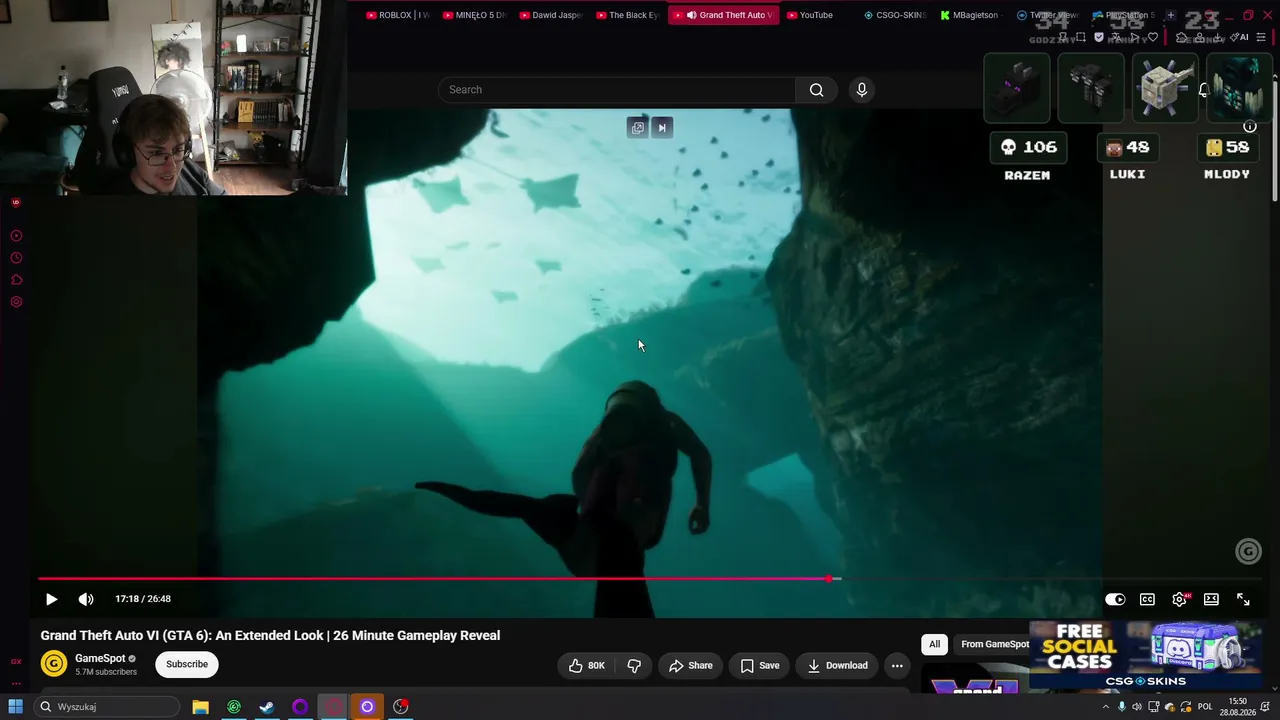The height and width of the screenshot is (720, 1280).
Task: Open the sidebar settings gear icon
Action: pyautogui.click(x=16, y=302)
